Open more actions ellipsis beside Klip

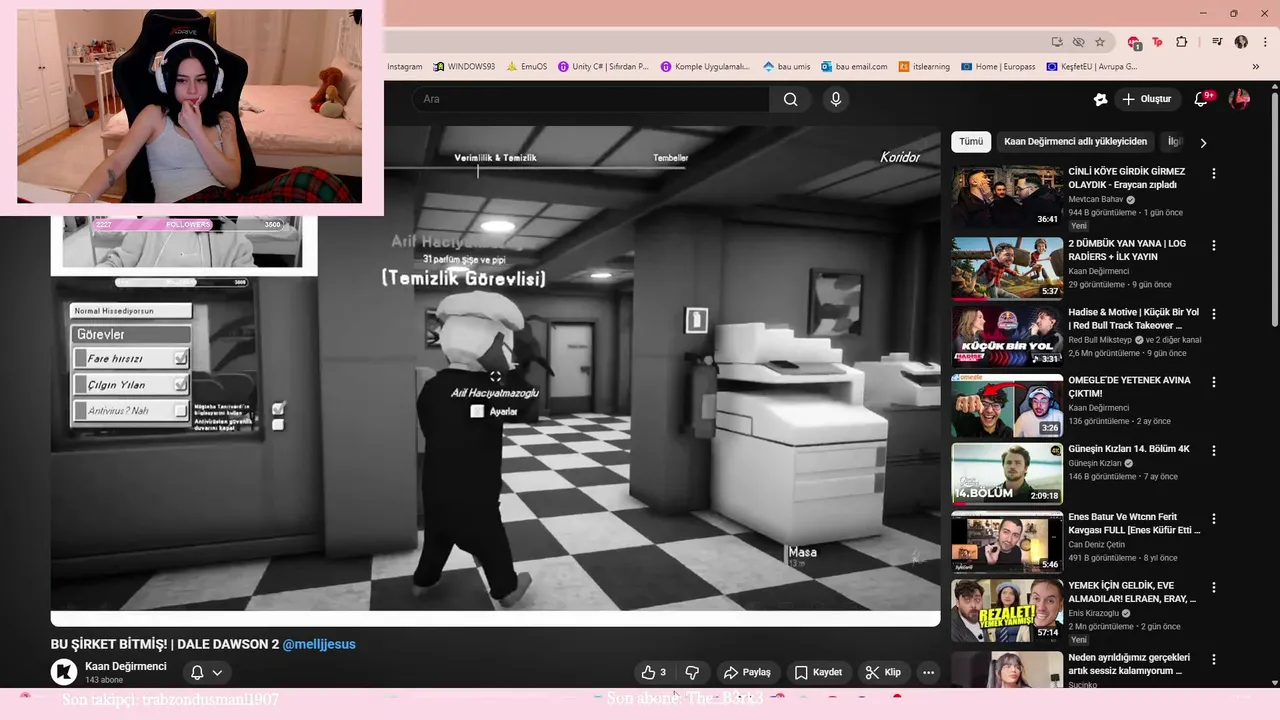pyautogui.click(x=928, y=672)
